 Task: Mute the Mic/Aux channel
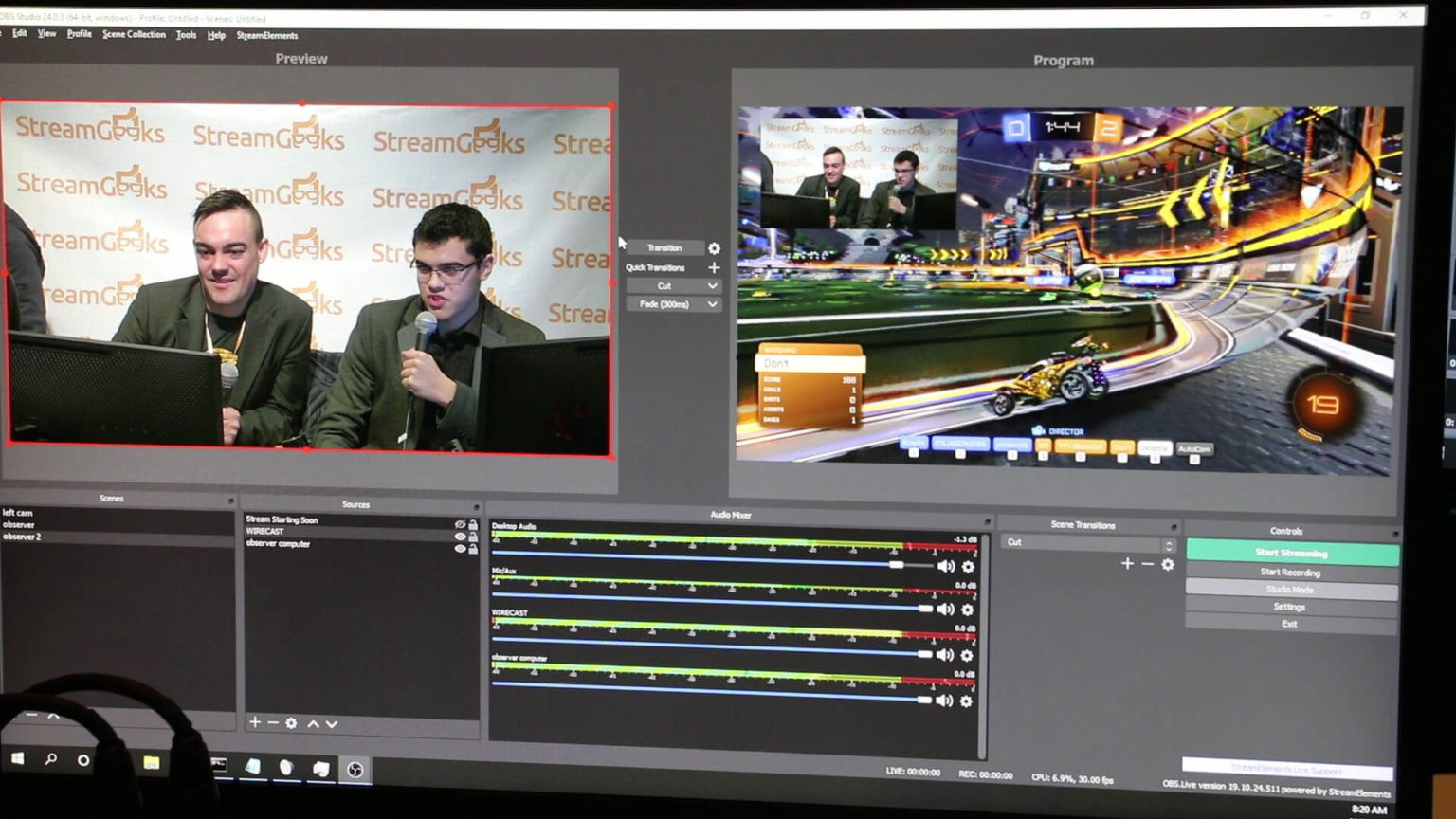[x=945, y=609]
